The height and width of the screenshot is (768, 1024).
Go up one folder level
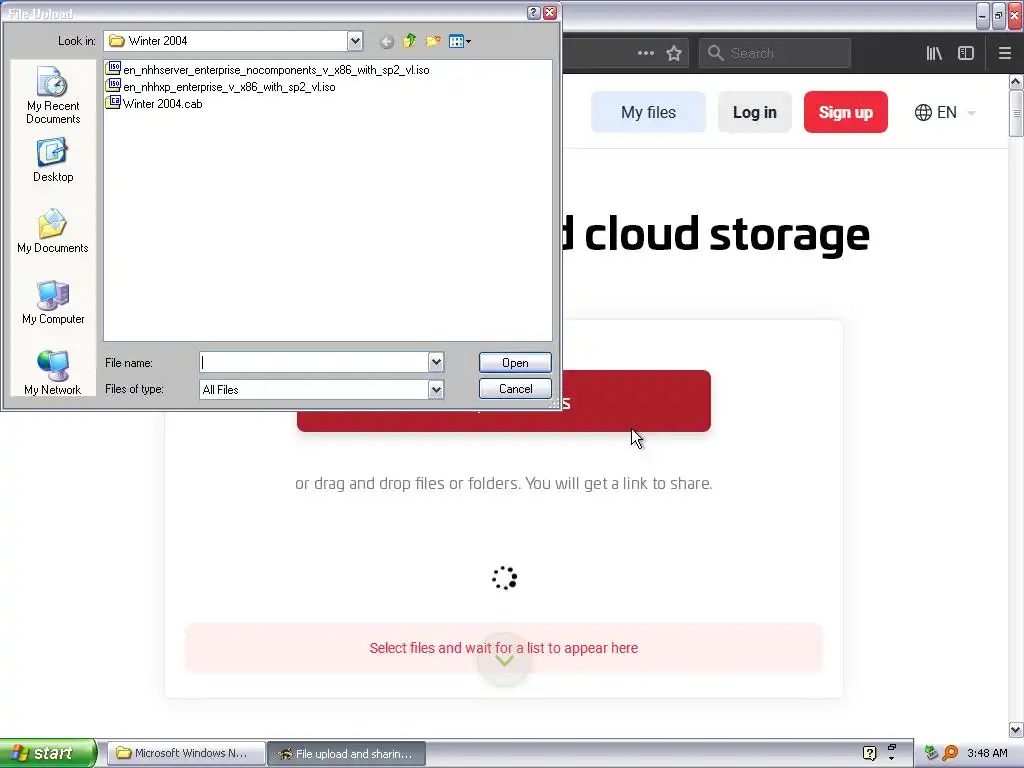(409, 41)
